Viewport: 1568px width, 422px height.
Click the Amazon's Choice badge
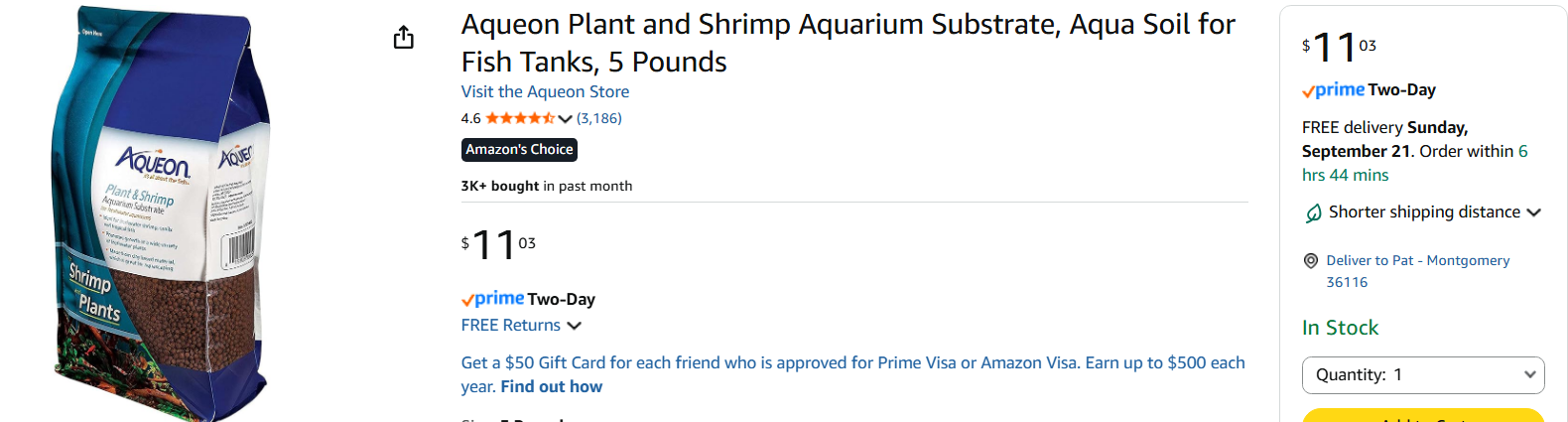519,150
